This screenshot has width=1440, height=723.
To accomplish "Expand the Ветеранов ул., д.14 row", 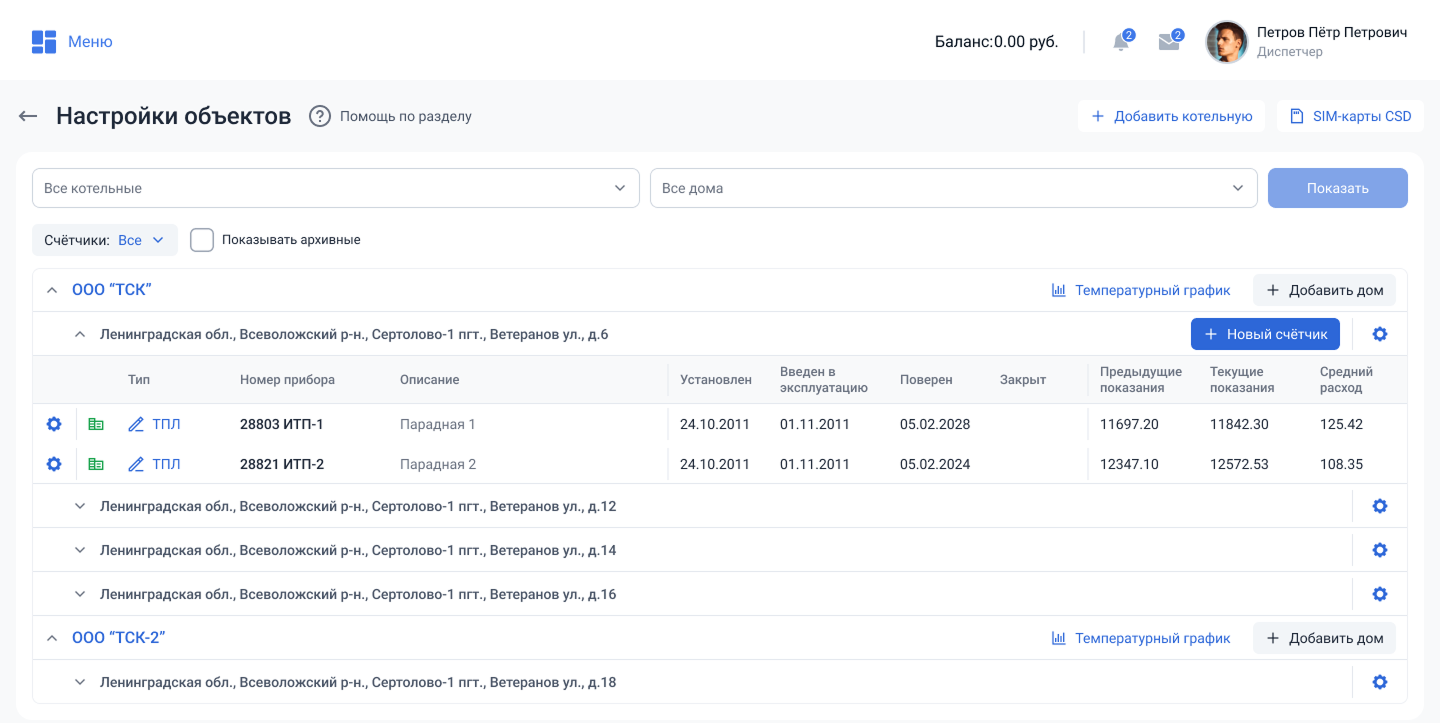I will (x=80, y=550).
